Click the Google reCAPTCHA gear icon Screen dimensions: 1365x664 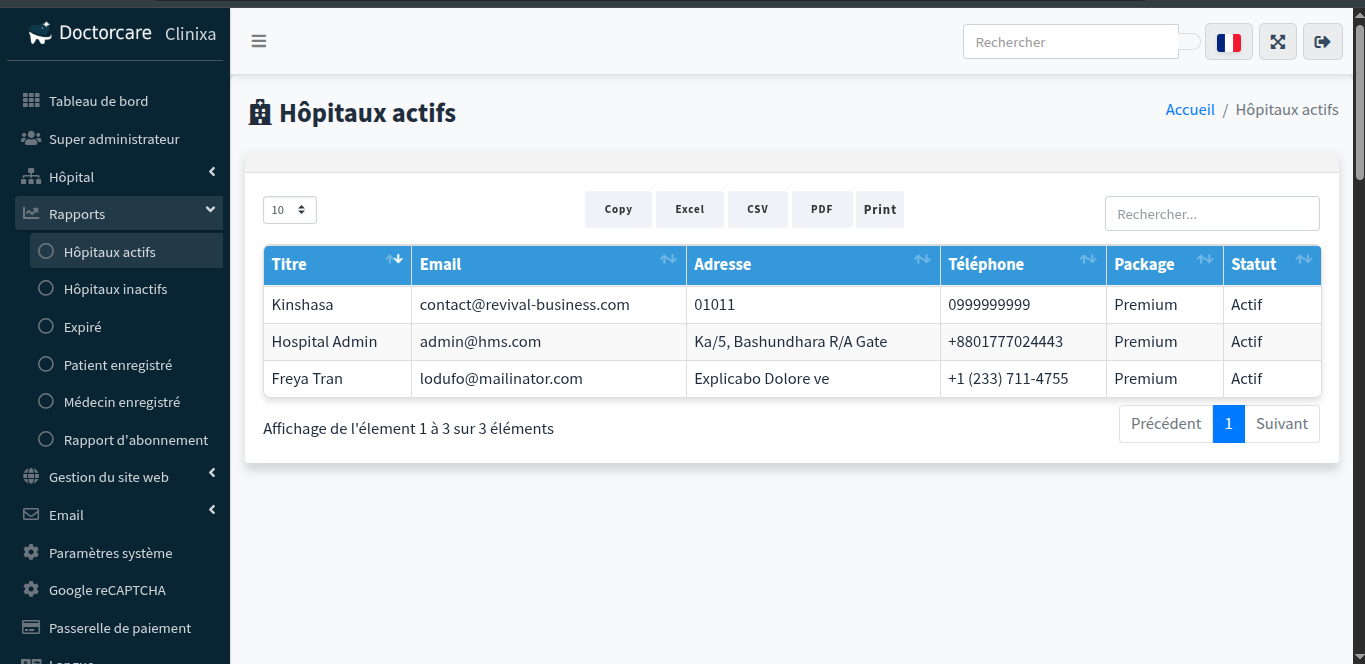(31, 590)
